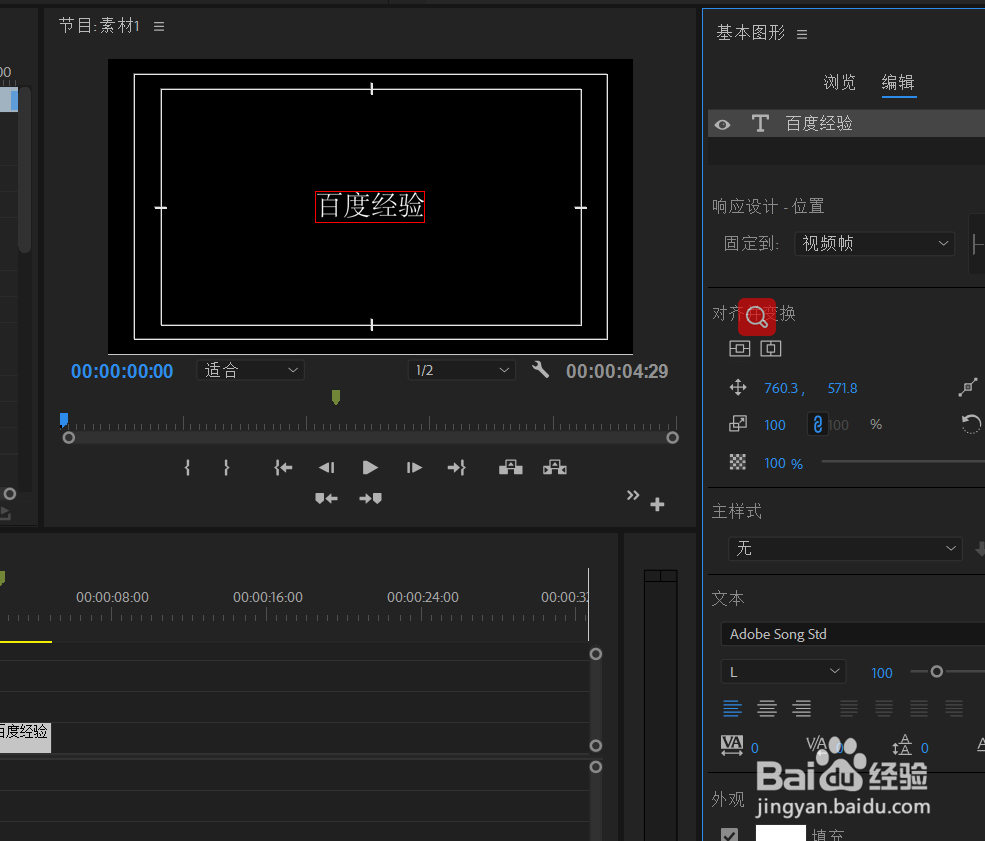Click the horizontal center align icon
The width and height of the screenshot is (985, 841).
tap(771, 349)
